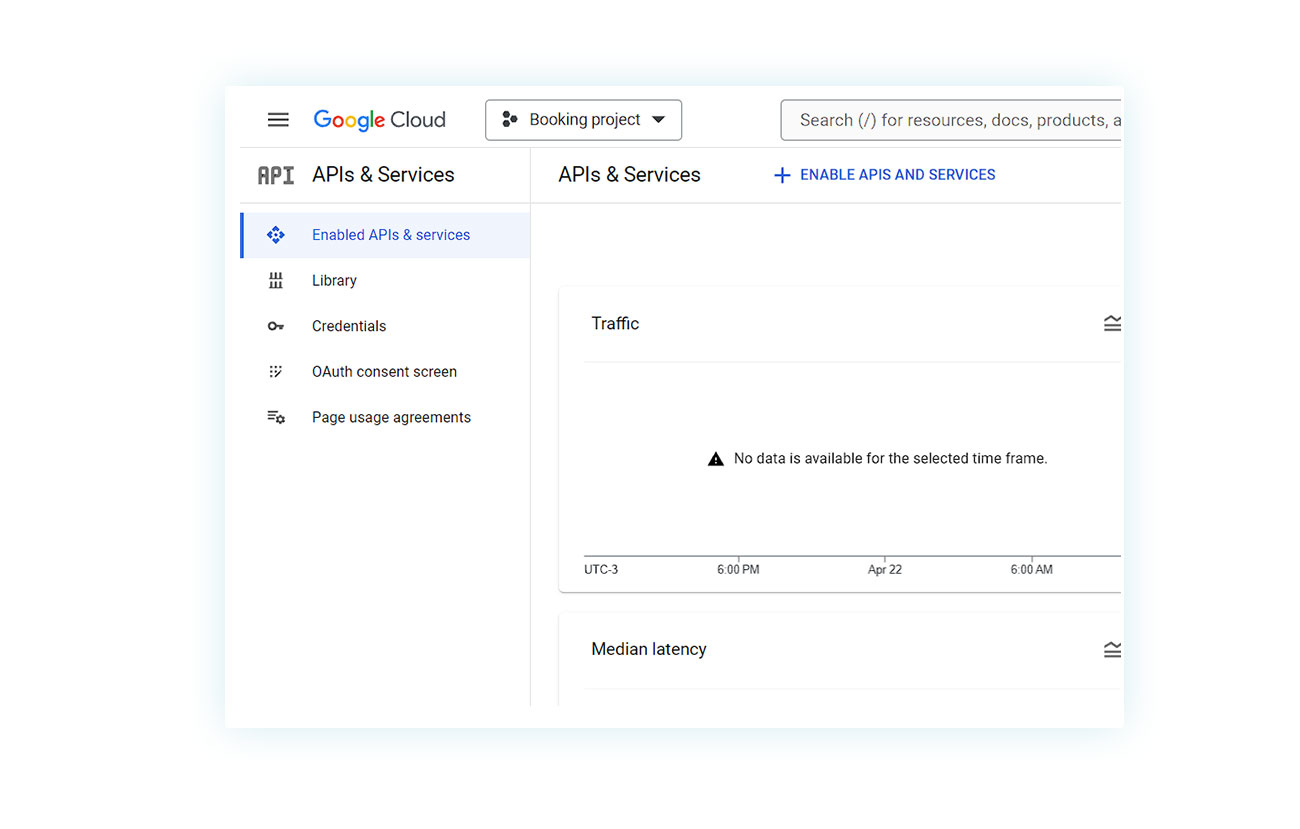Click the Enabled APIs & services icon
The image size is (1300, 829).
tap(276, 235)
